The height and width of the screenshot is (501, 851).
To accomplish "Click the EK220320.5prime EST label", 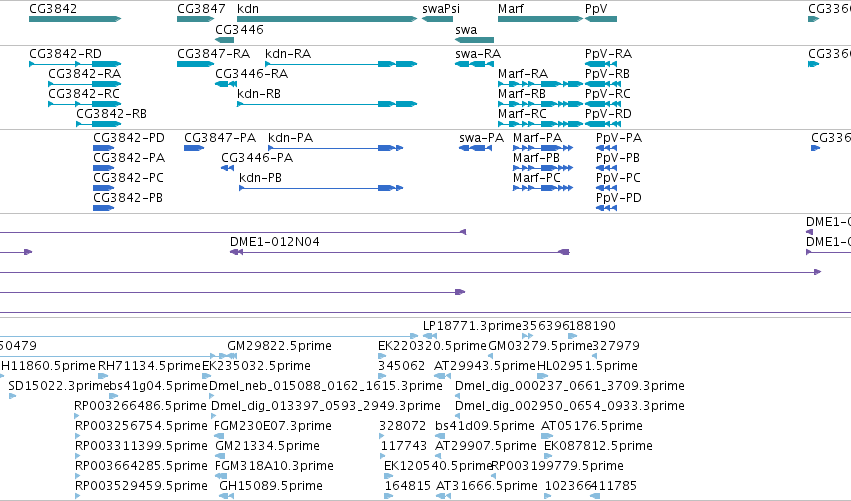I will [x=432, y=346].
